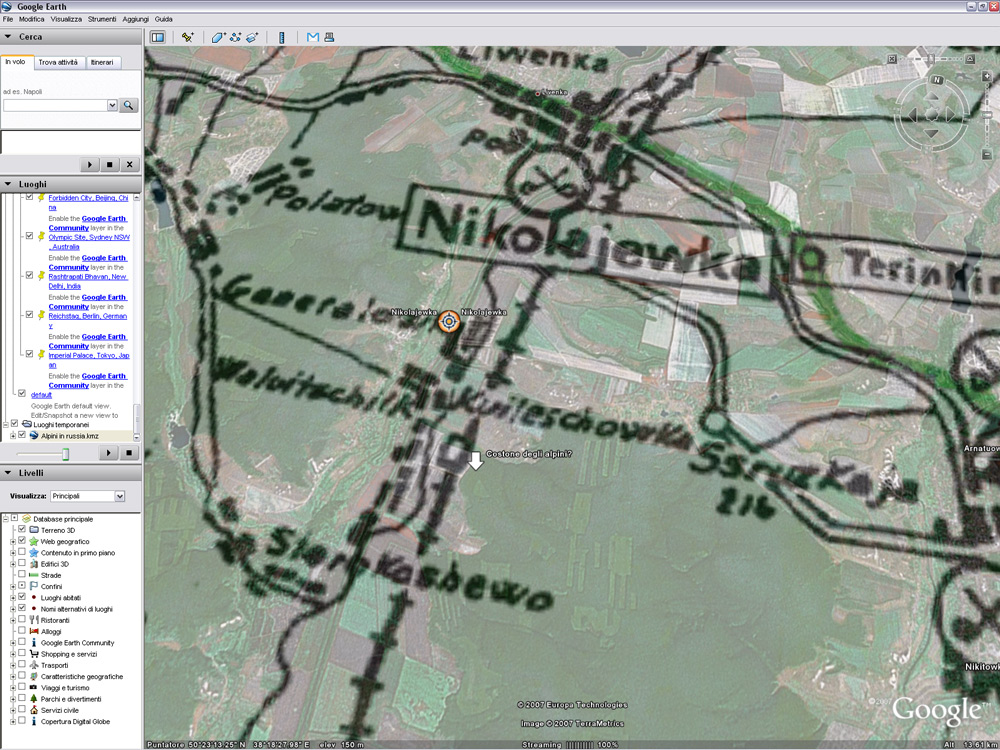Click the email envelope toolbar icon
The image size is (1000, 750).
[312, 38]
